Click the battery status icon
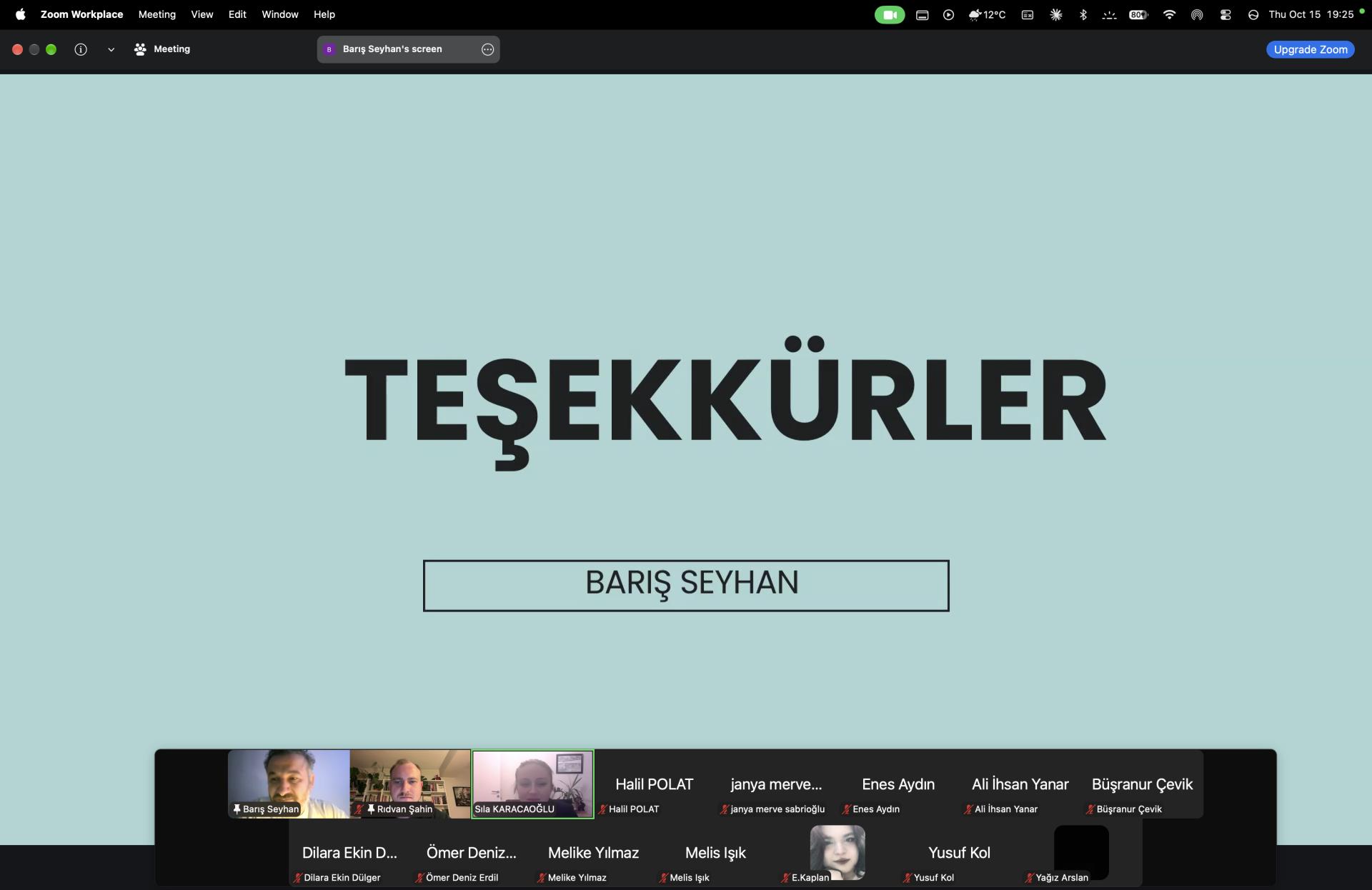The width and height of the screenshot is (1372, 890). point(1138,14)
